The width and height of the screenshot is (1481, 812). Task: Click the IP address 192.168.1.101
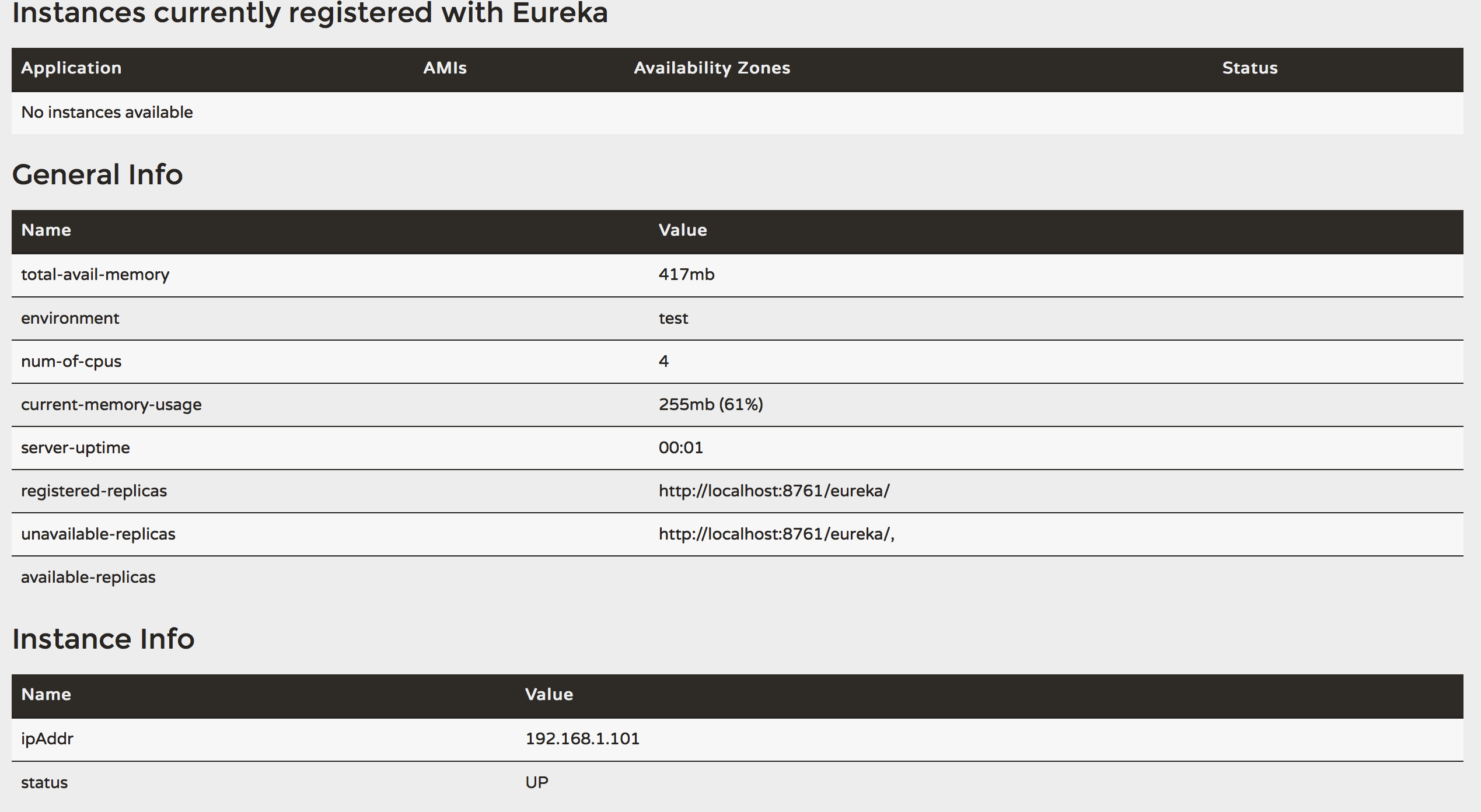[582, 739]
